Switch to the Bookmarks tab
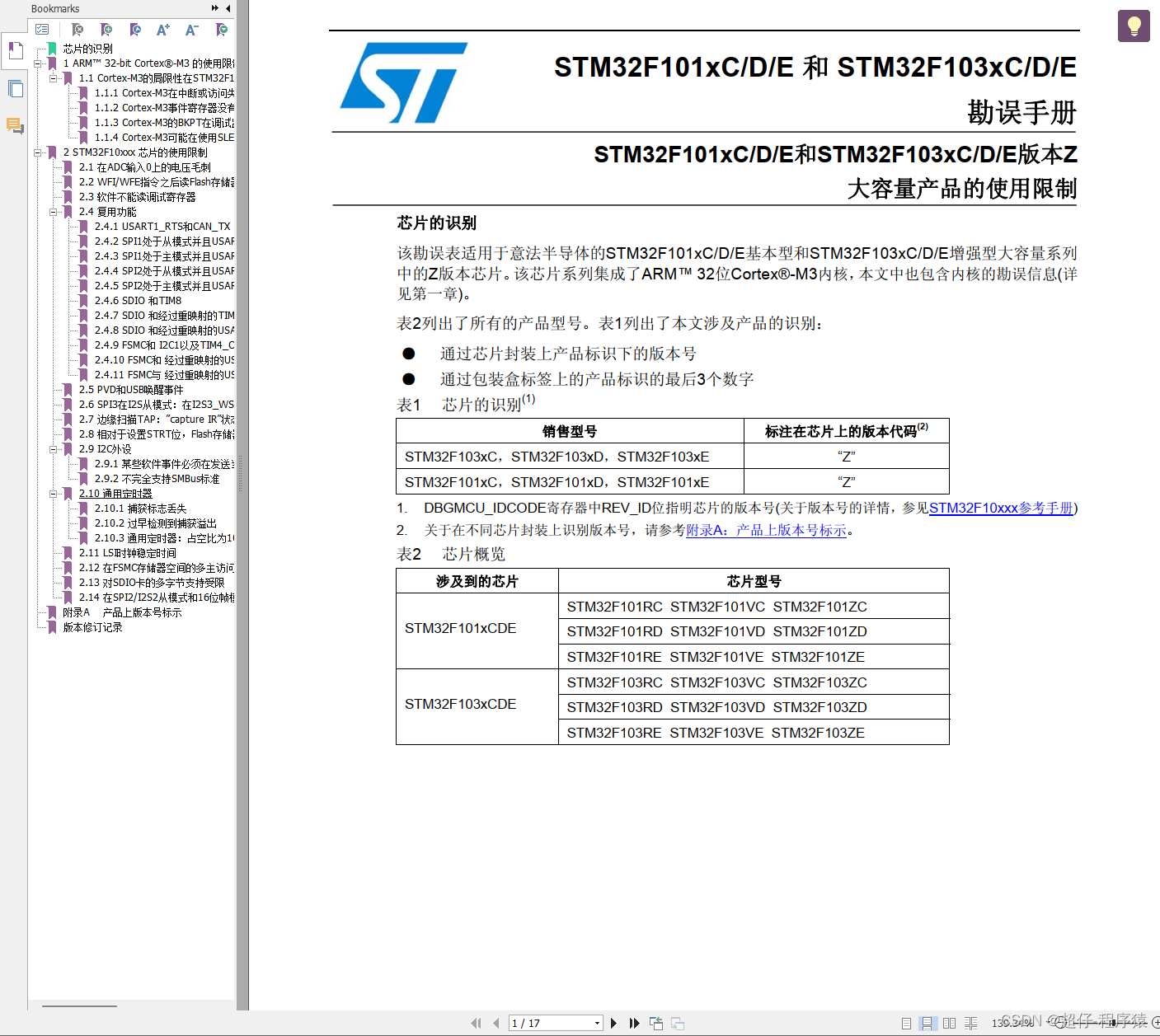 (15, 50)
